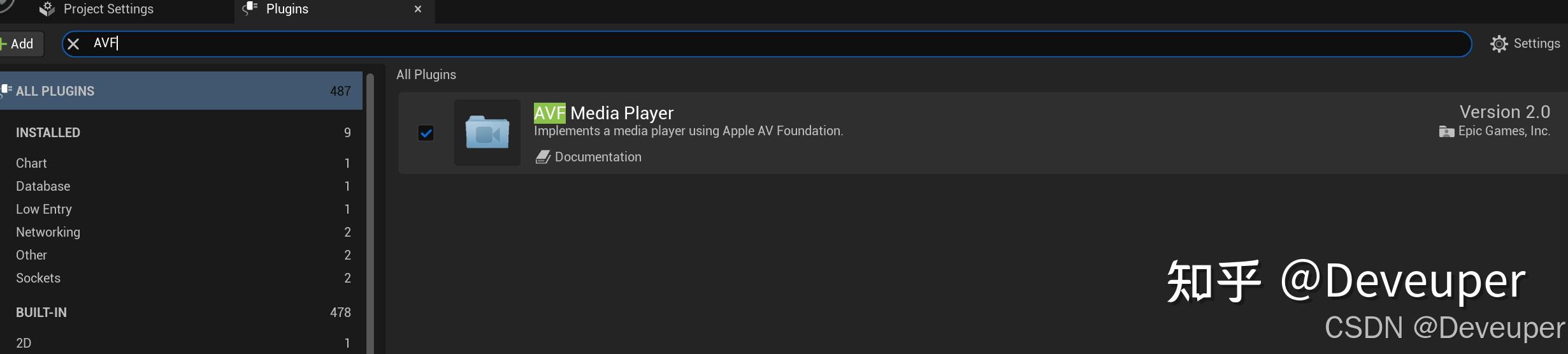Filter by the Networking category
1568x354 pixels.
pos(48,232)
